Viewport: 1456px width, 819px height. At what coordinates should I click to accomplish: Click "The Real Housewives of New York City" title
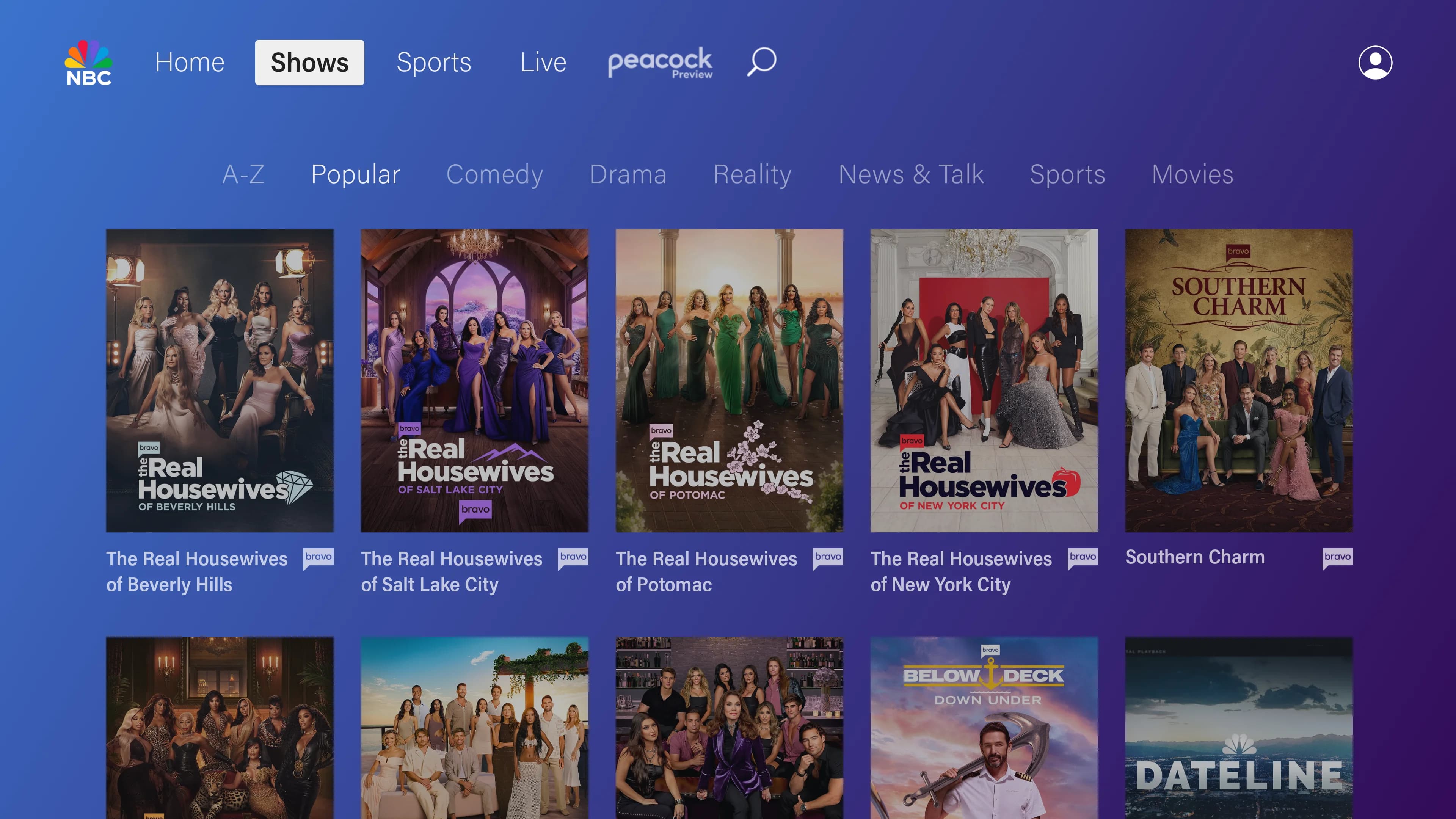[961, 571]
